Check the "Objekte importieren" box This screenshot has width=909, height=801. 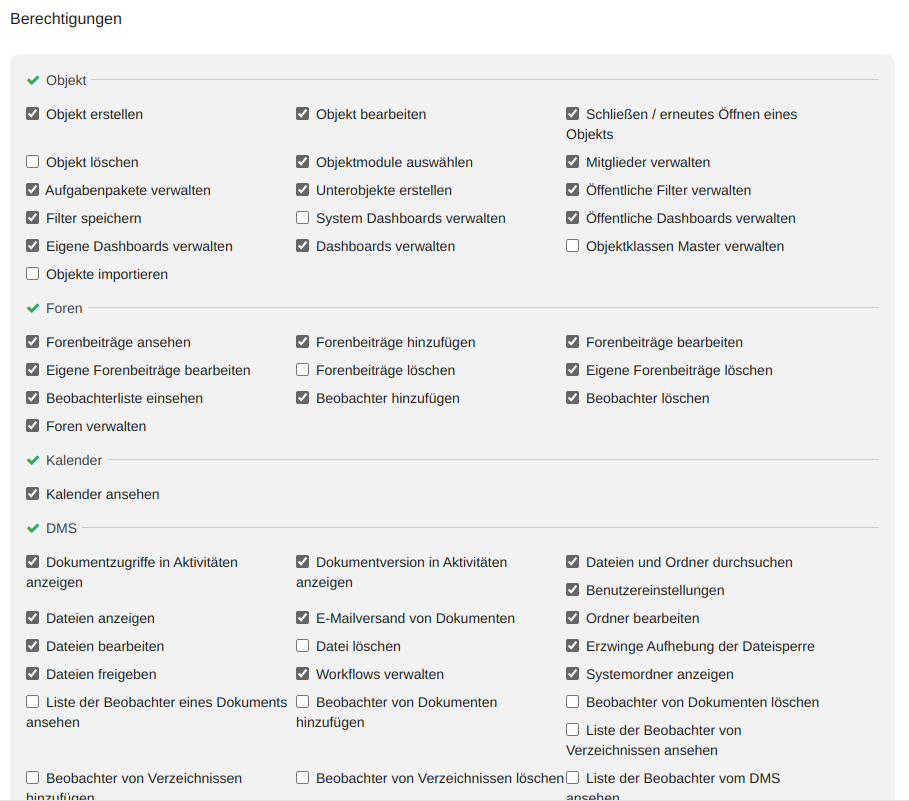[x=33, y=274]
